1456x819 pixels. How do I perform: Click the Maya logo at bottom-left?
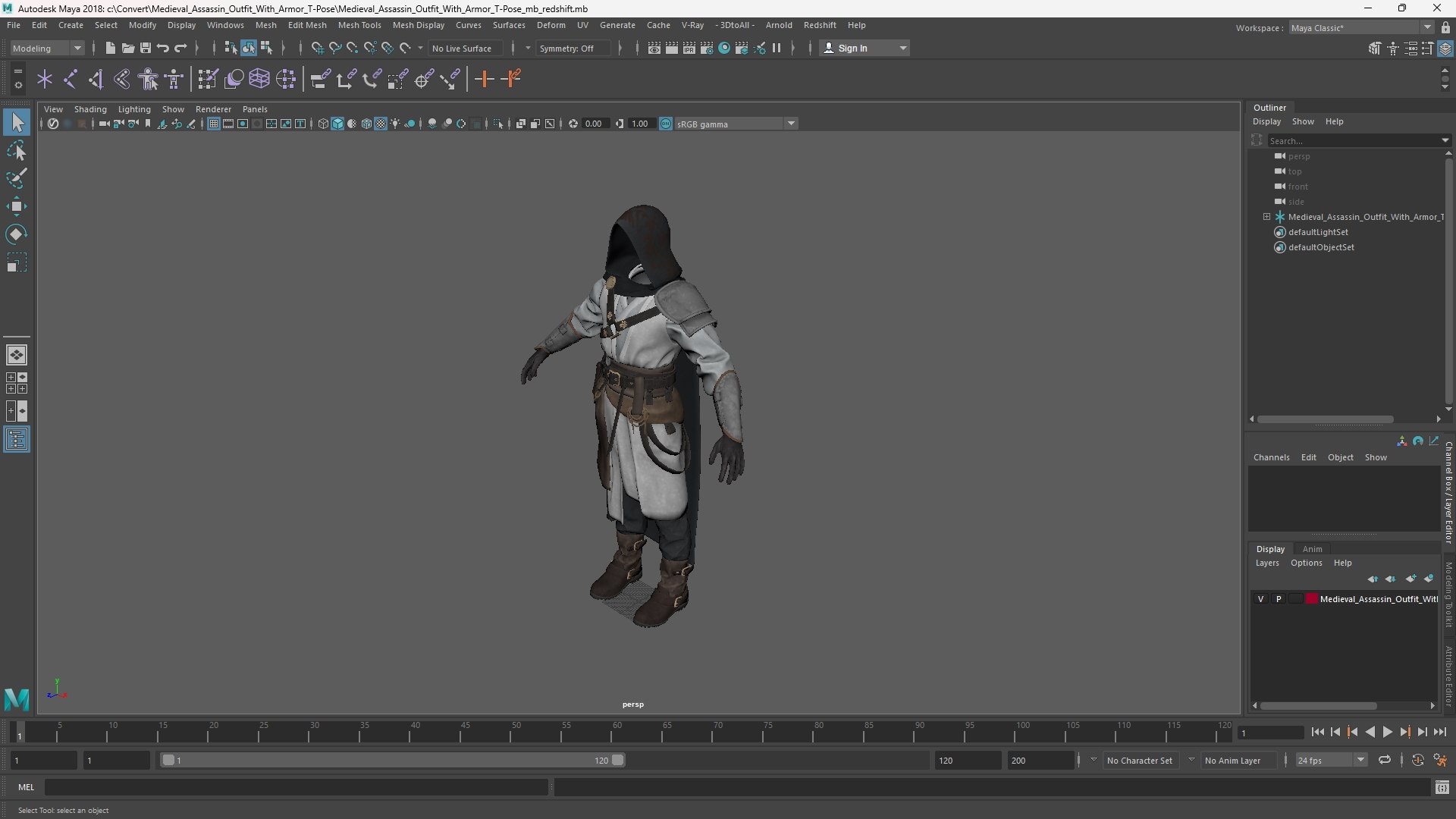(17, 698)
